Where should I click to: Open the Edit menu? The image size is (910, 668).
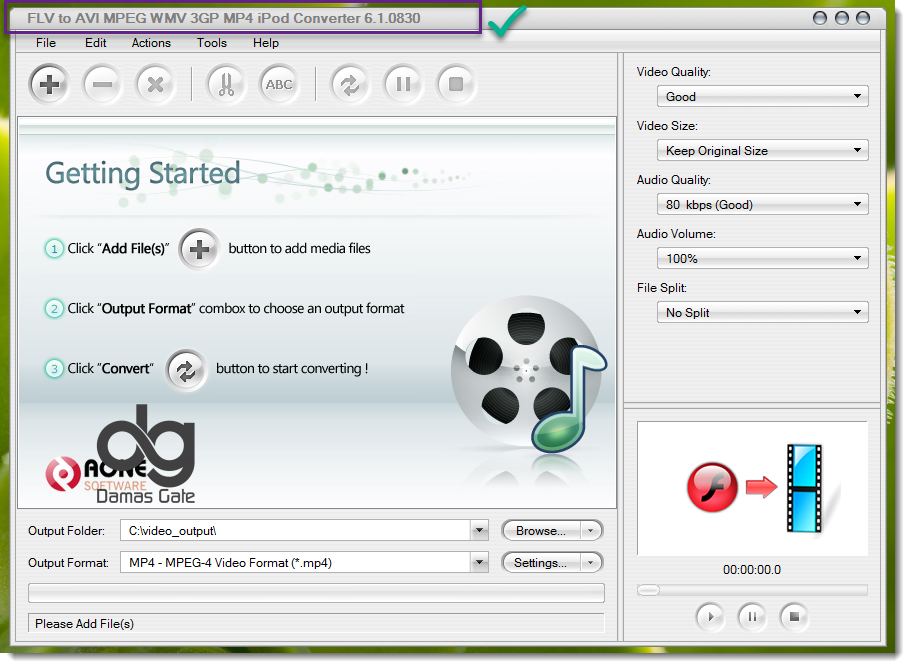pyautogui.click(x=96, y=43)
